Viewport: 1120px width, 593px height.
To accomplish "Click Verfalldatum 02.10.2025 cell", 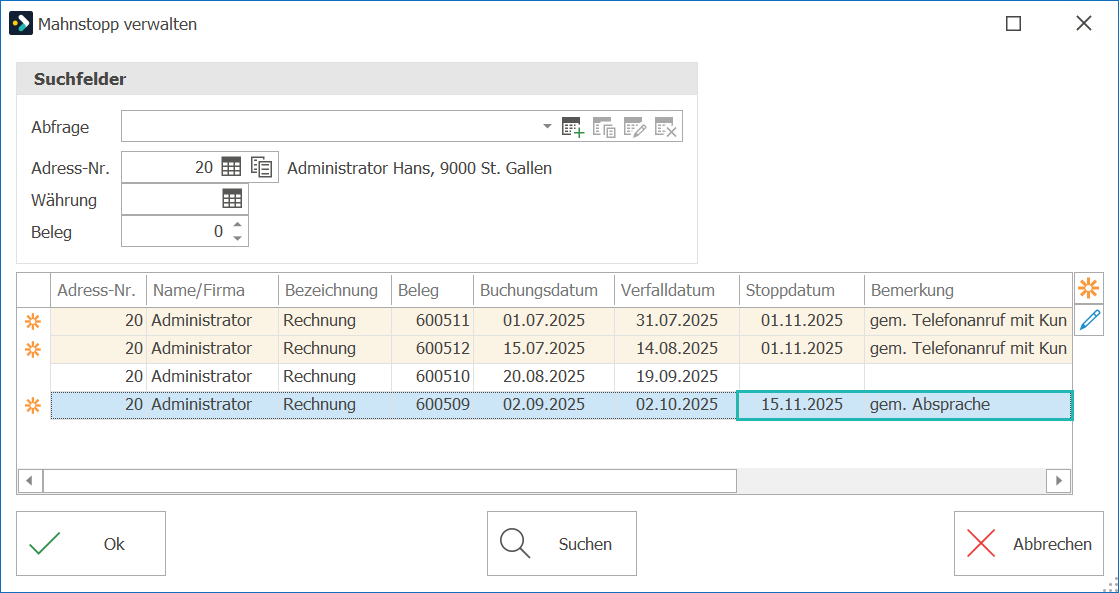I will tap(677, 404).
